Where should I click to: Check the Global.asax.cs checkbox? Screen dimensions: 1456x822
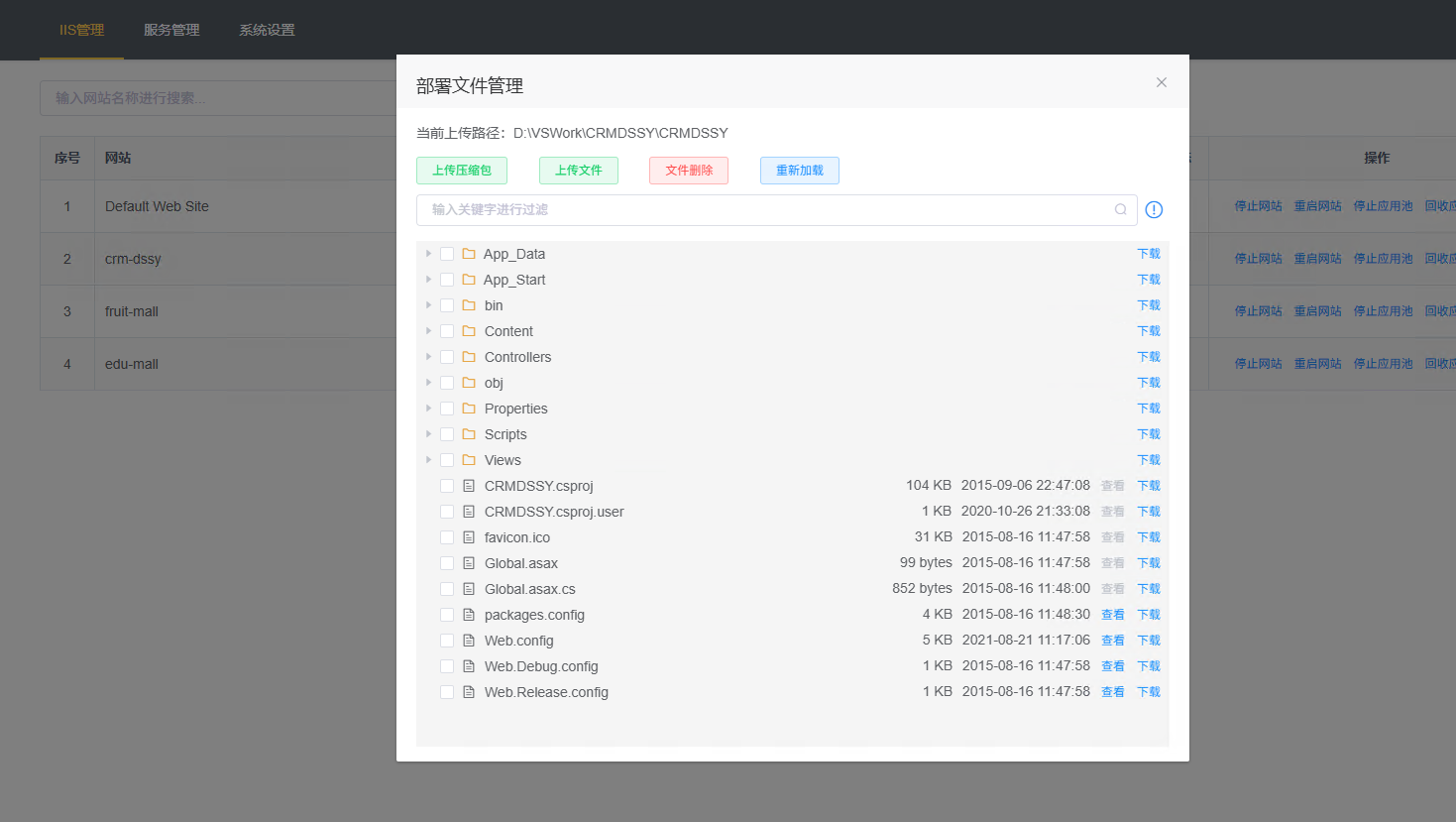pos(447,589)
